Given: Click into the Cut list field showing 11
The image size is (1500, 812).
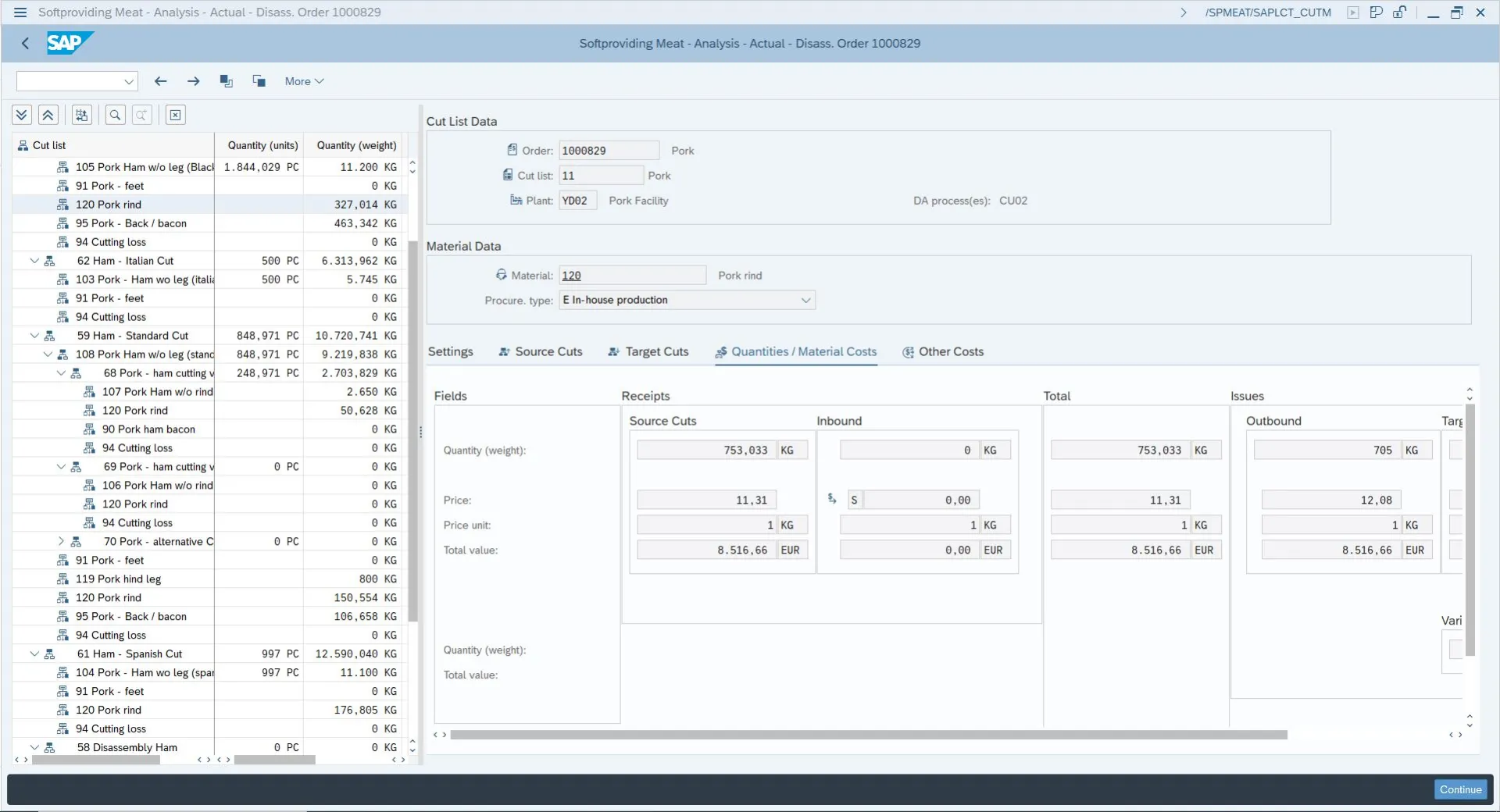Looking at the screenshot, I should 602,176.
